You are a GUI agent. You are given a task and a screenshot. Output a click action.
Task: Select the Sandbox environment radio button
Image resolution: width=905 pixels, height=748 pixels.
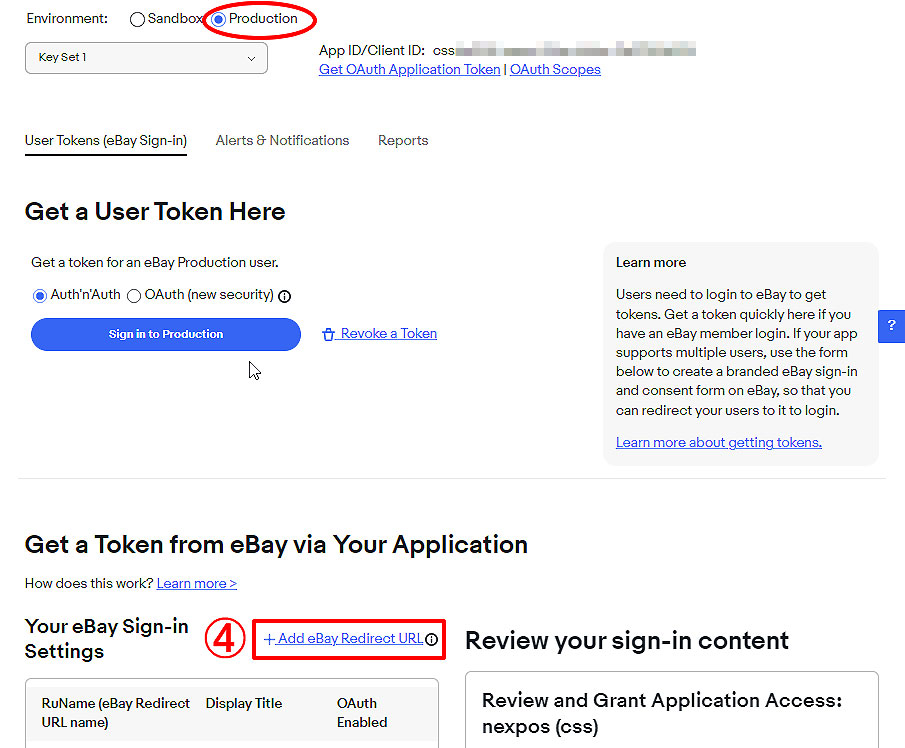click(137, 19)
